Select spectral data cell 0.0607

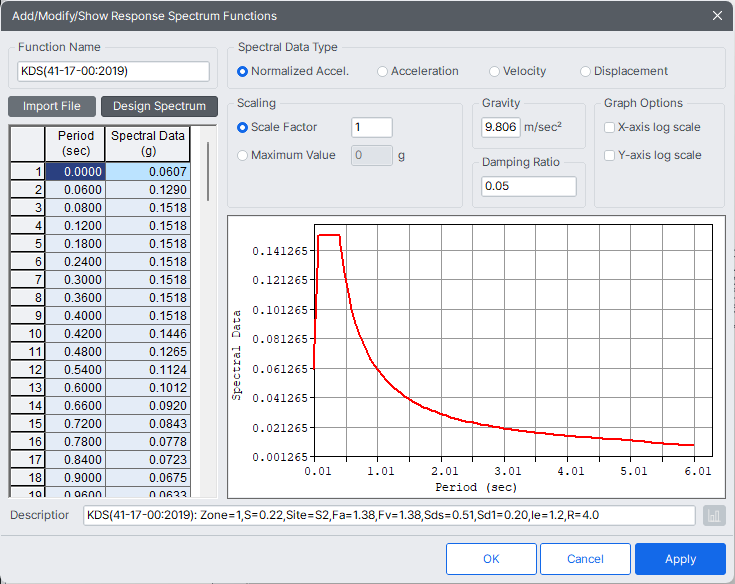148,172
